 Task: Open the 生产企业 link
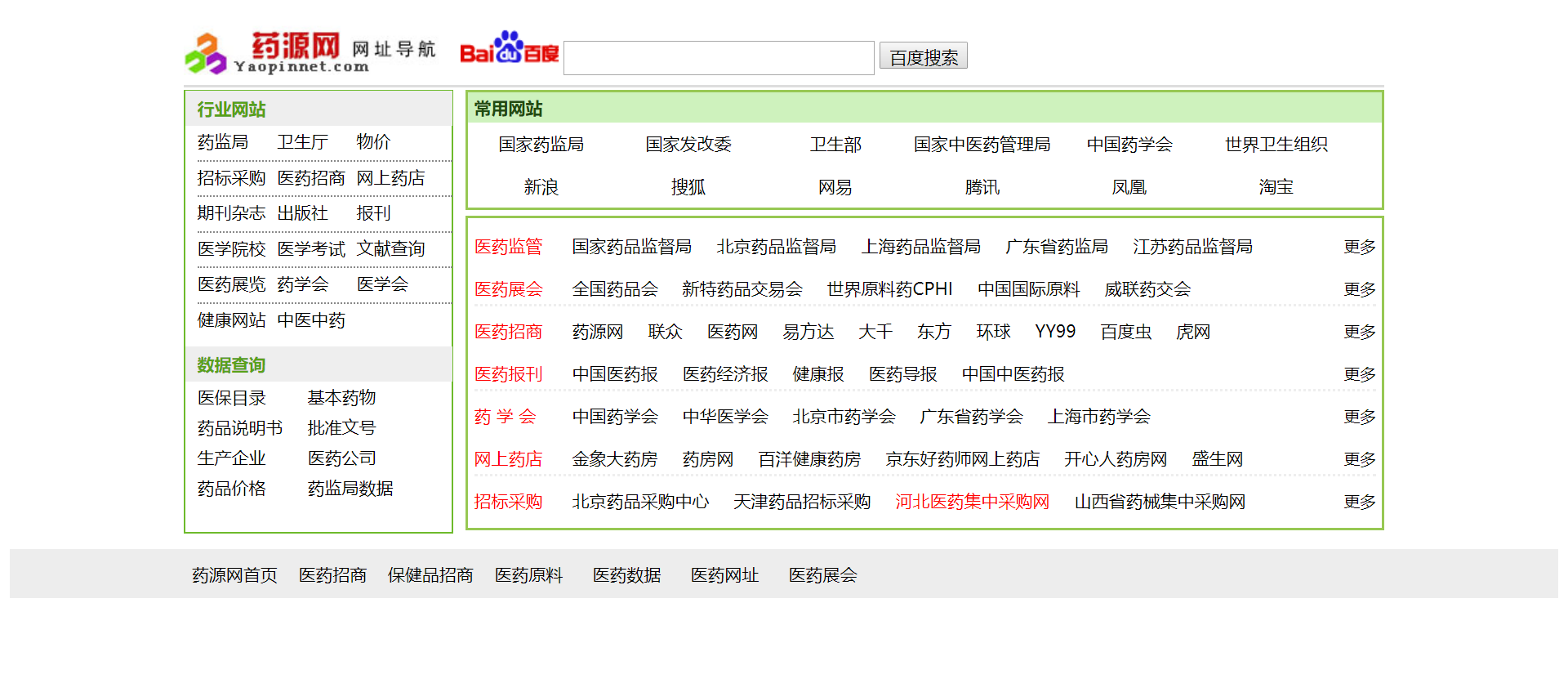232,458
